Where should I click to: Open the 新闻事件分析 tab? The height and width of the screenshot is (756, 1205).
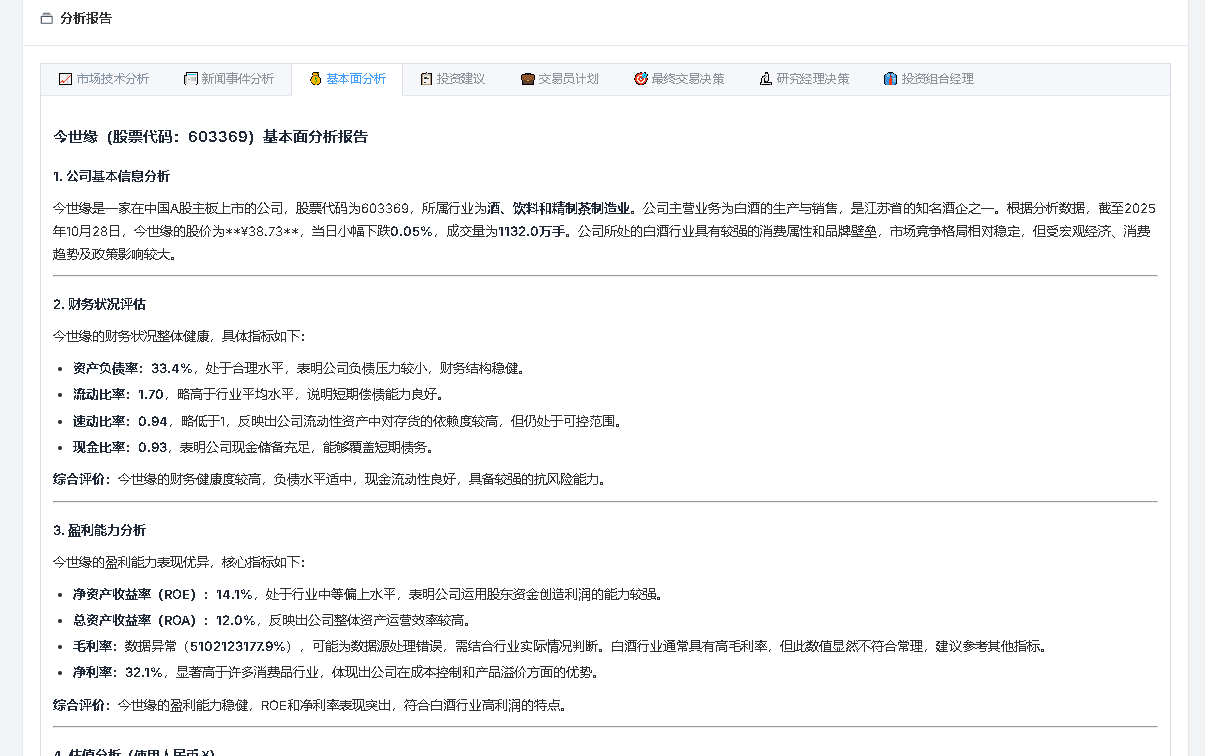click(x=229, y=79)
